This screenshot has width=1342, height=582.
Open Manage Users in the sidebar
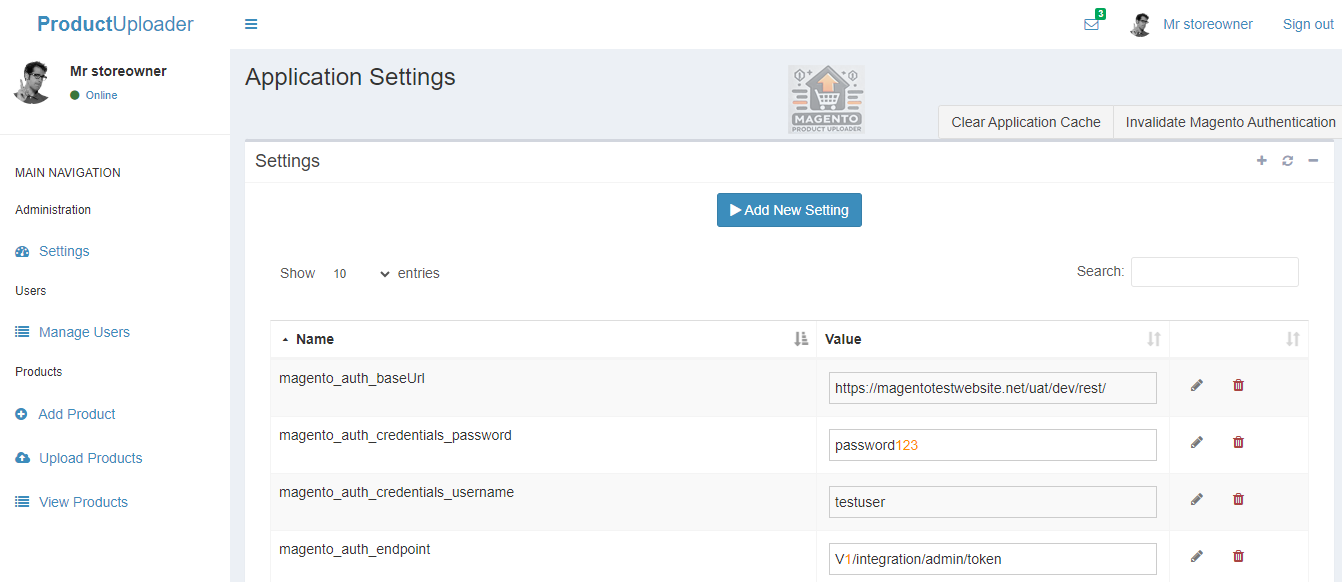pos(84,332)
